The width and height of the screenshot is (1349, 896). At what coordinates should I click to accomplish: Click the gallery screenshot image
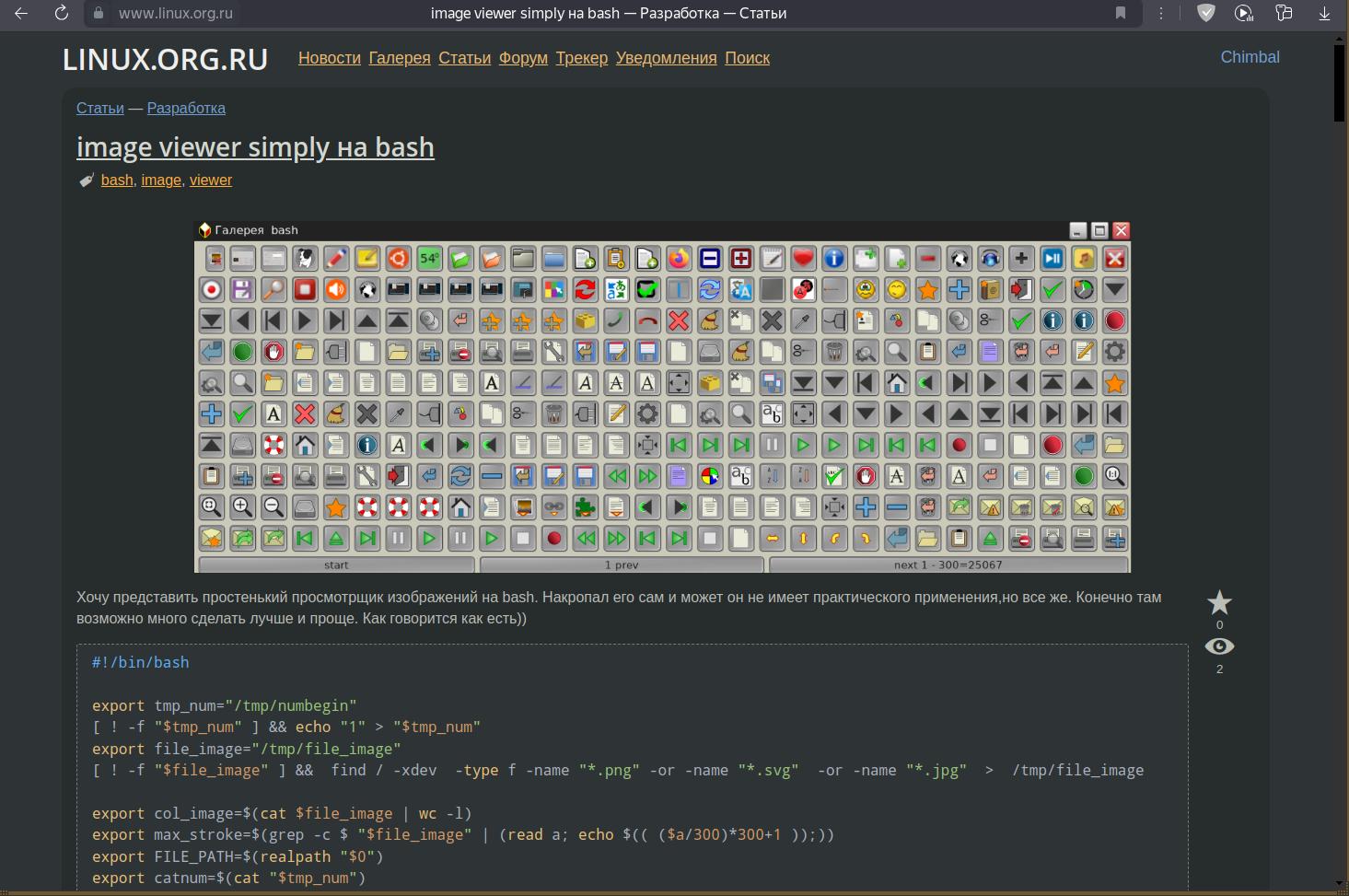(662, 397)
